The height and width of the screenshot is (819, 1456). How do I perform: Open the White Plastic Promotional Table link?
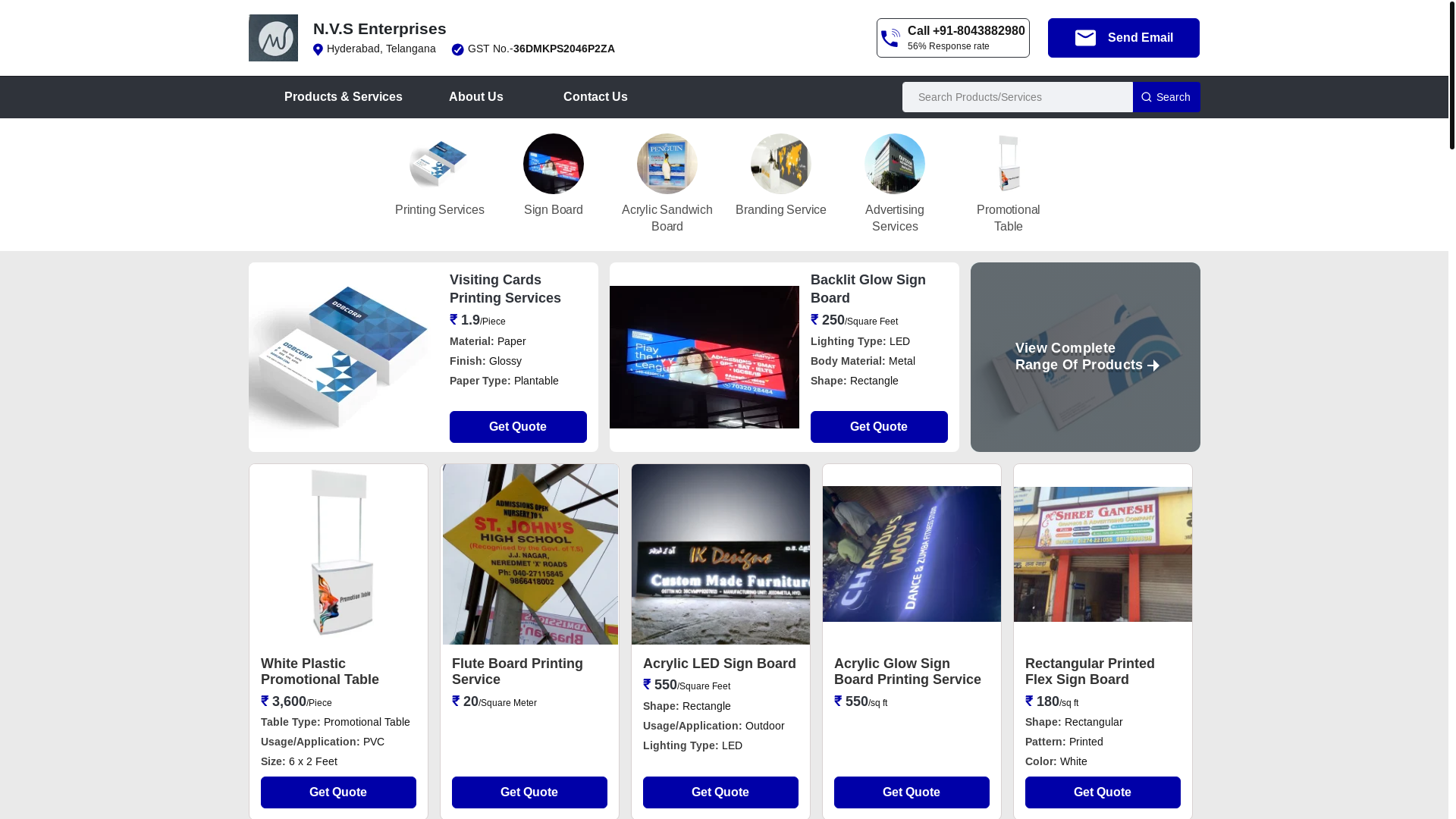pyautogui.click(x=320, y=672)
